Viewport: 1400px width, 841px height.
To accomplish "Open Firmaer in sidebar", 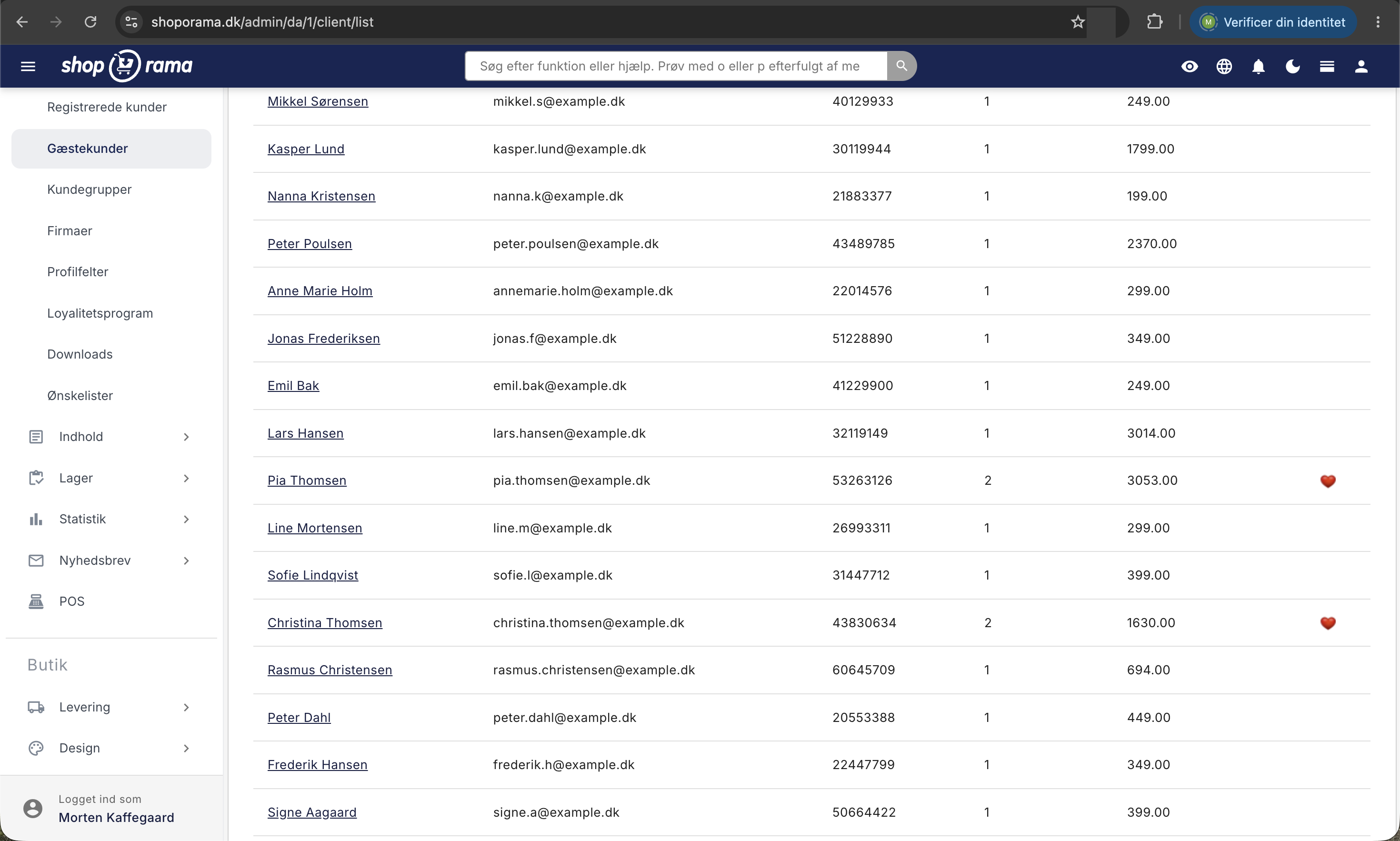I will tap(69, 230).
